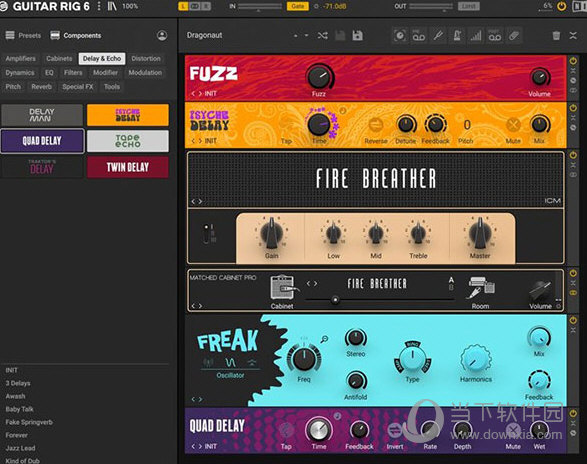Click preset arrows under Matched Cabinet Pro
The width and height of the screenshot is (587, 464).
pos(197,306)
